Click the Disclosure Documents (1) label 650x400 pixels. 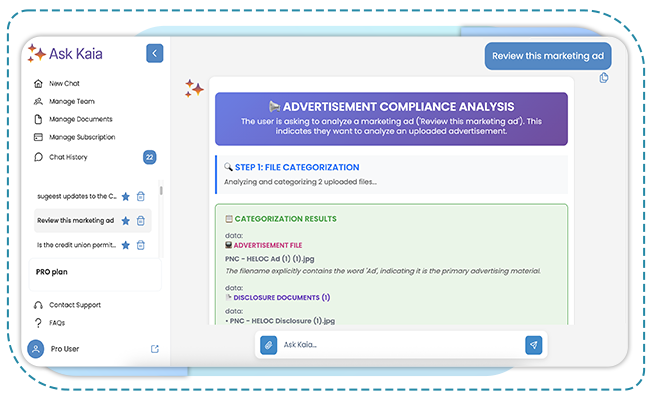282,298
